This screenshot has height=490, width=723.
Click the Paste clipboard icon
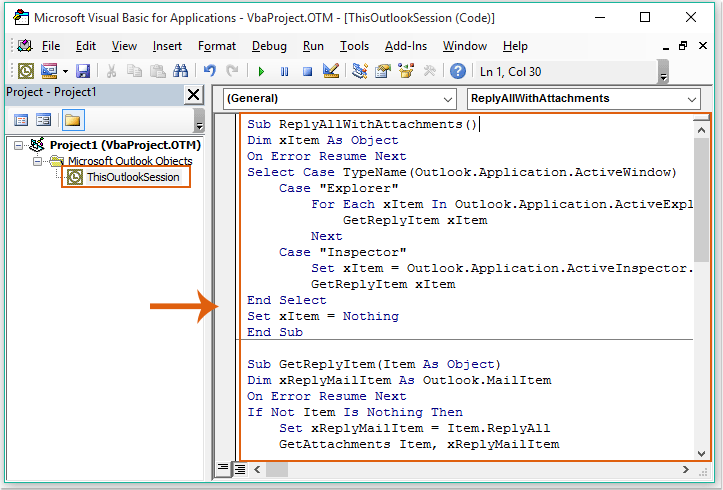[x=158, y=71]
